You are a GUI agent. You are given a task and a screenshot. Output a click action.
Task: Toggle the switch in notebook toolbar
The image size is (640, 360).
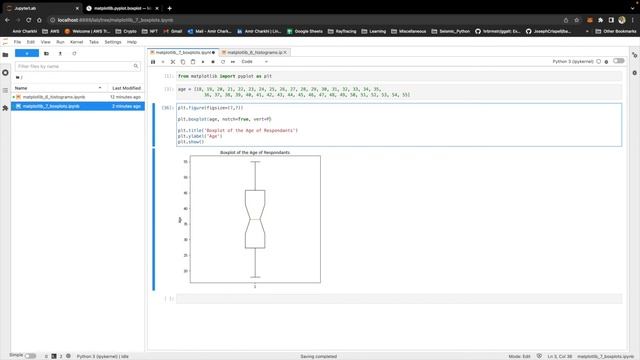tap(619, 61)
